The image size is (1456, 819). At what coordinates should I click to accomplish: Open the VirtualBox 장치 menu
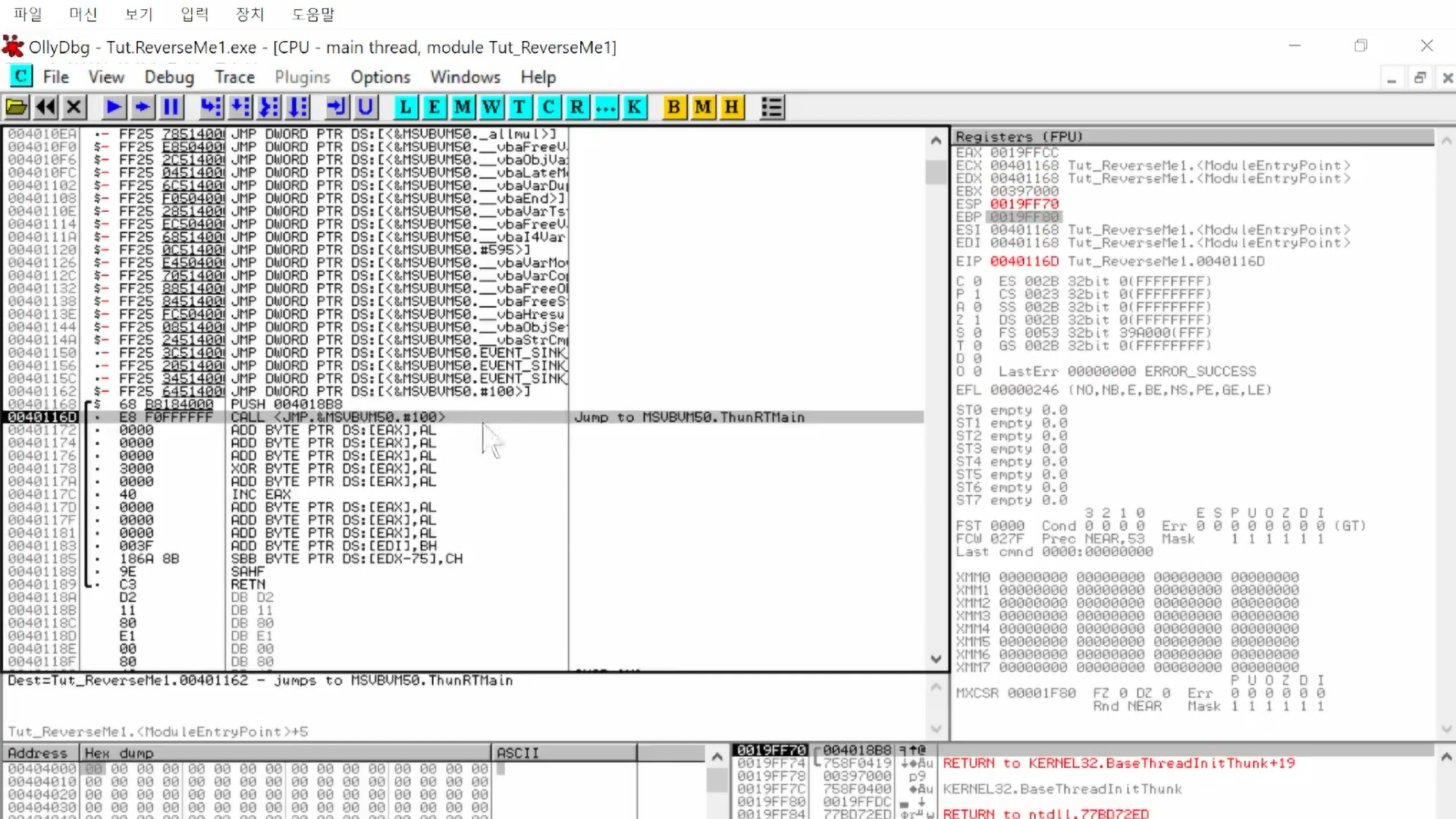249,14
